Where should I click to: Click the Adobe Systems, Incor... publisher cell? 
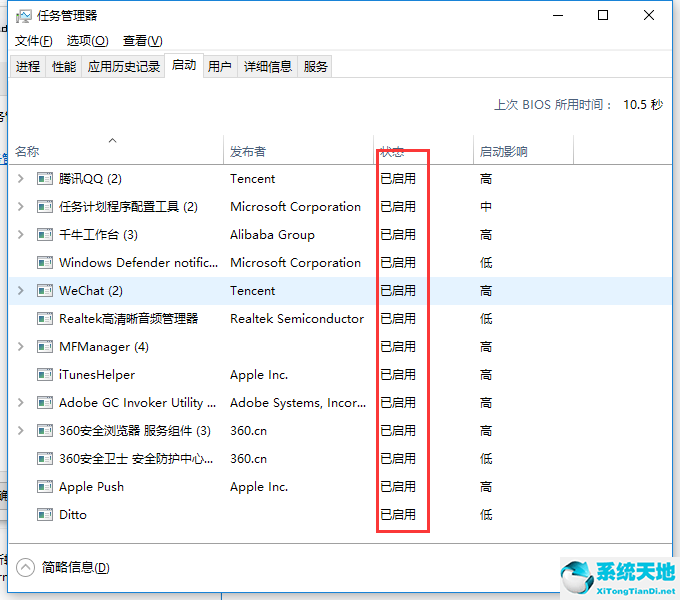pyautogui.click(x=298, y=403)
